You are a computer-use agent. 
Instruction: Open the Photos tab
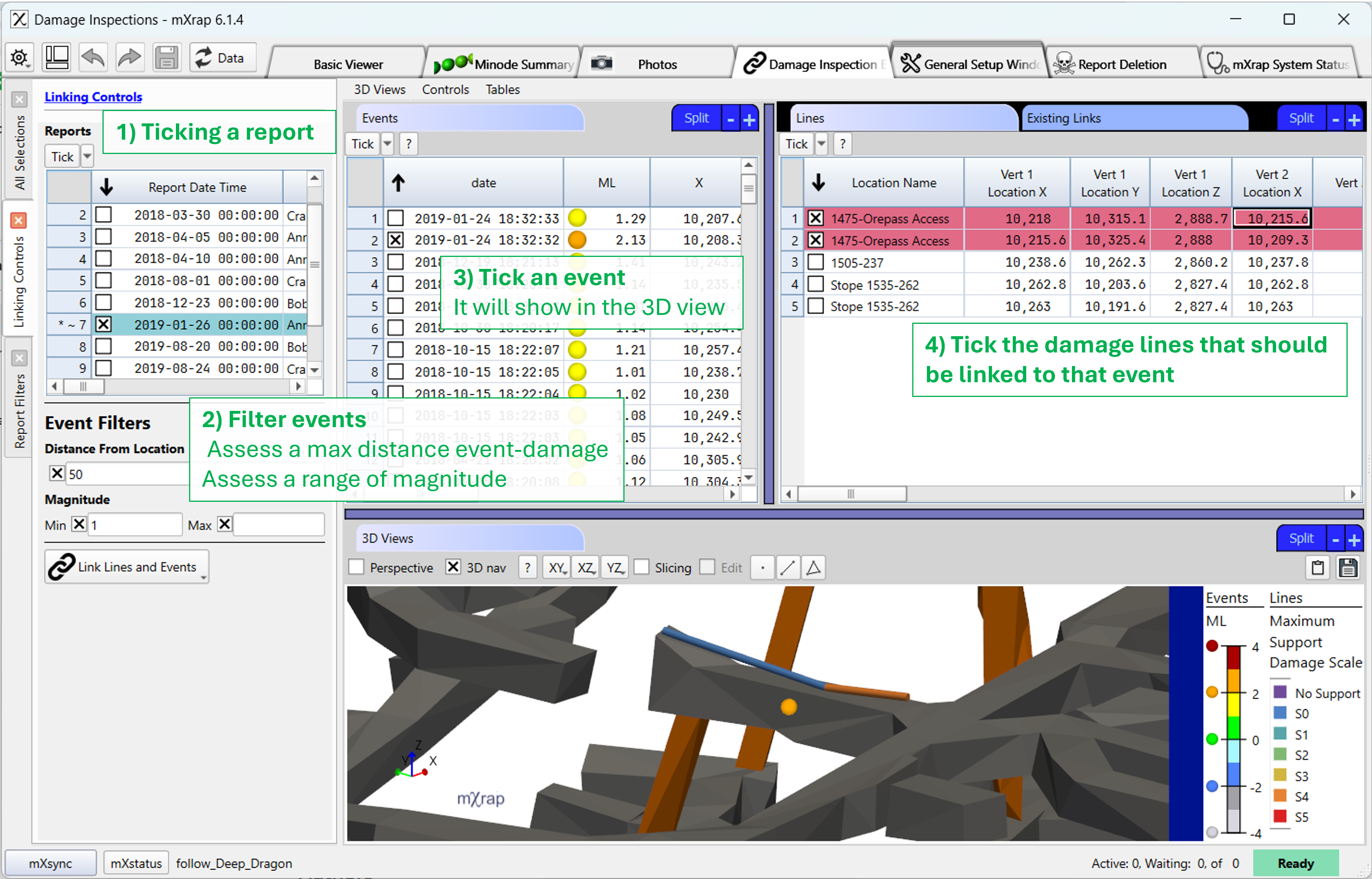(657, 64)
